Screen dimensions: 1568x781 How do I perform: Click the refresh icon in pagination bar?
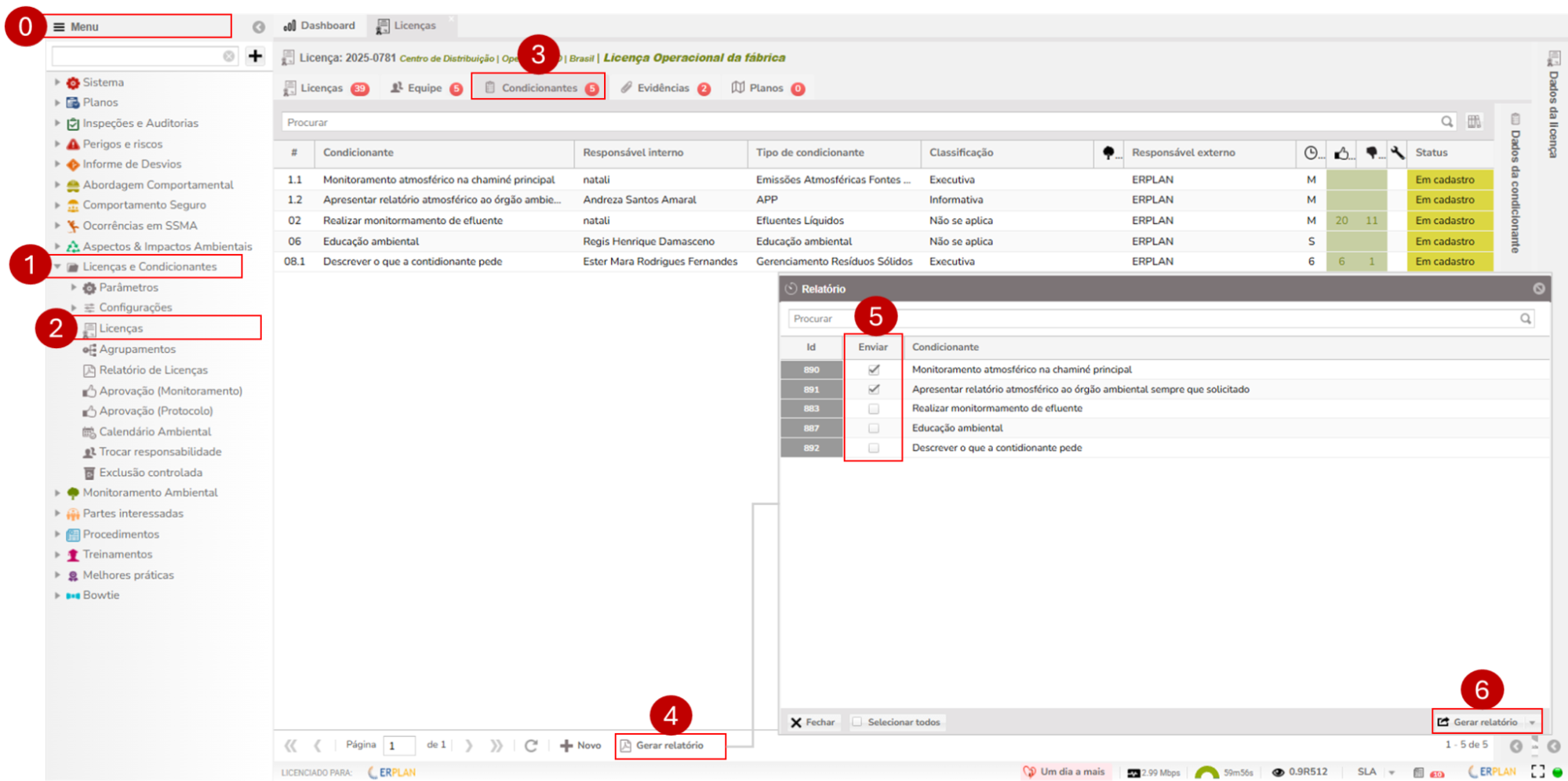[x=531, y=745]
